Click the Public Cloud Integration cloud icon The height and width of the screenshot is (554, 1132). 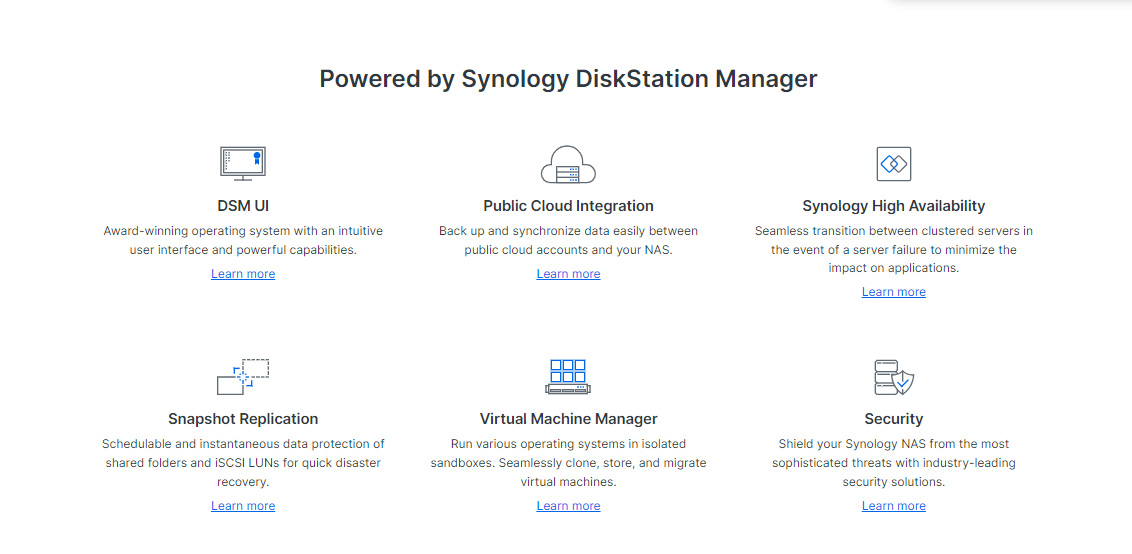(x=568, y=164)
